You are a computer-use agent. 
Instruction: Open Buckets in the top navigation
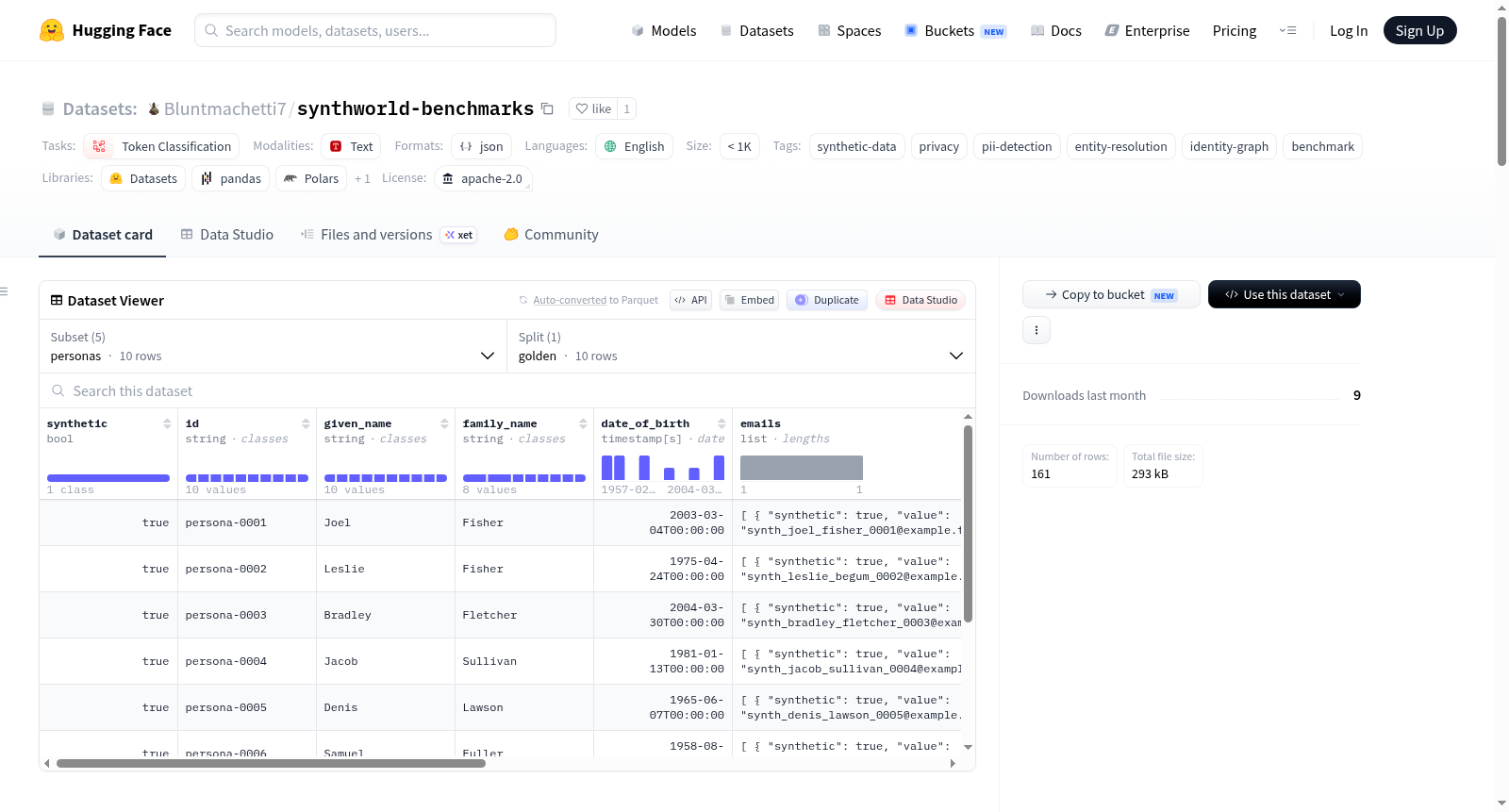pyautogui.click(x=955, y=30)
